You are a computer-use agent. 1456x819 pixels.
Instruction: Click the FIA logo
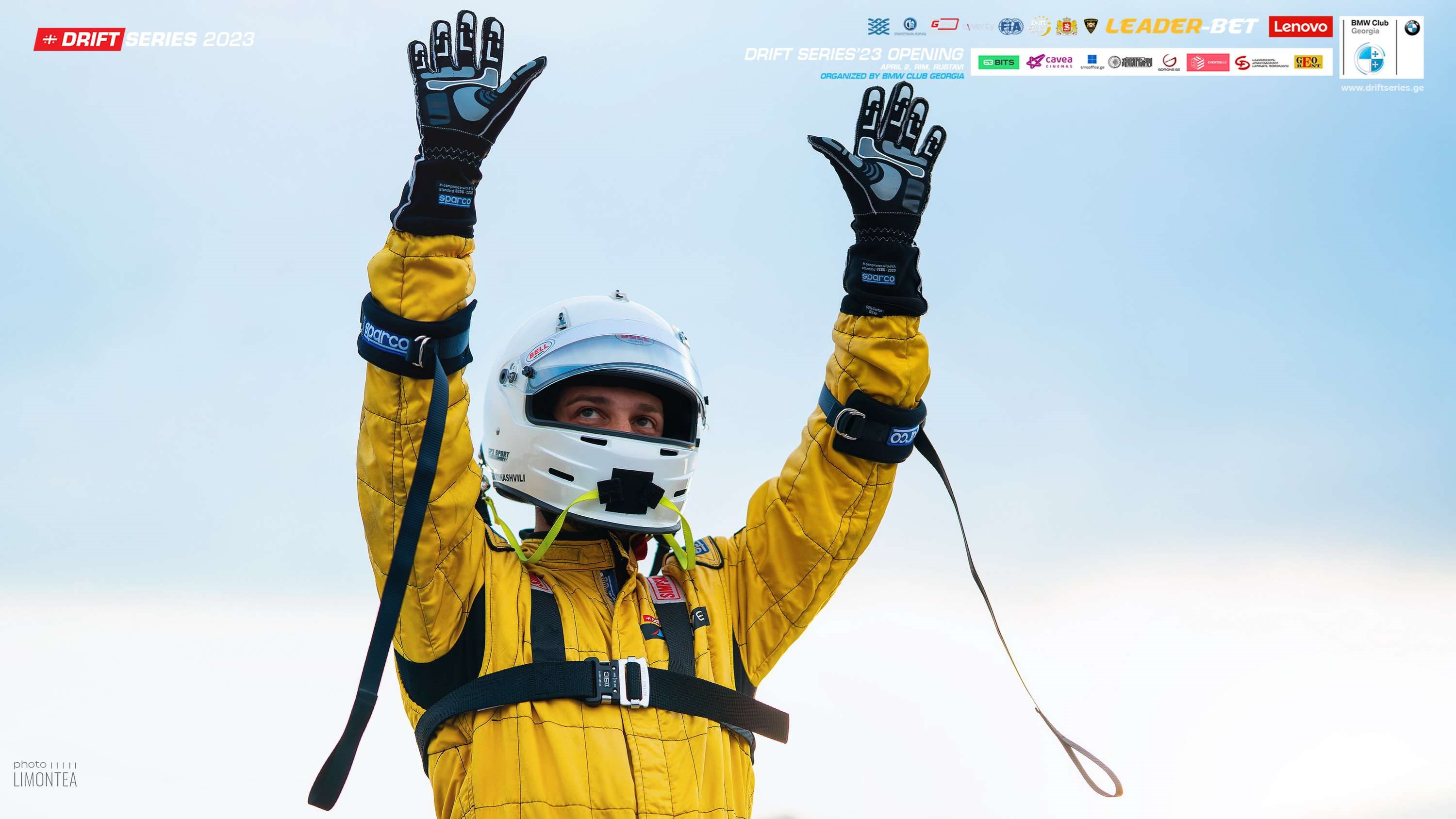click(1010, 27)
